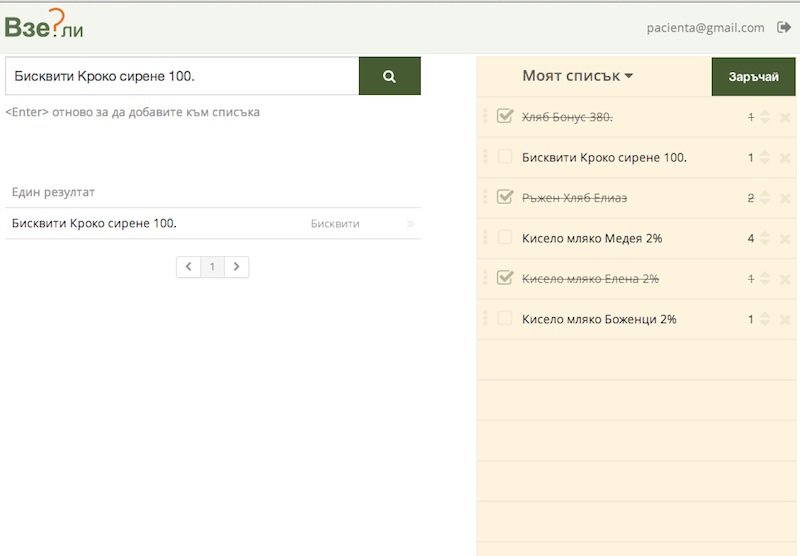The width and height of the screenshot is (800, 556).
Task: Click the Бисквити category label in results
Action: point(335,223)
